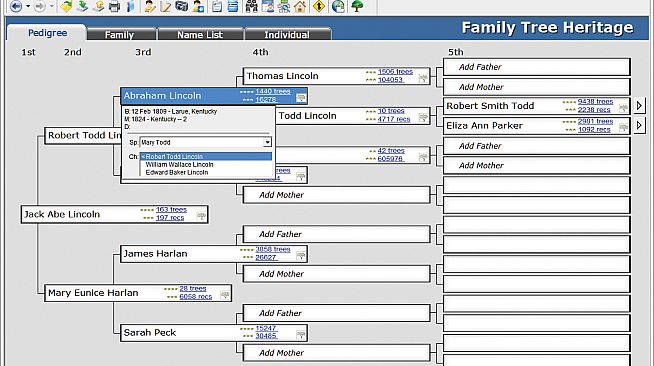Open the forward history dropdown arrow

coord(52,6)
